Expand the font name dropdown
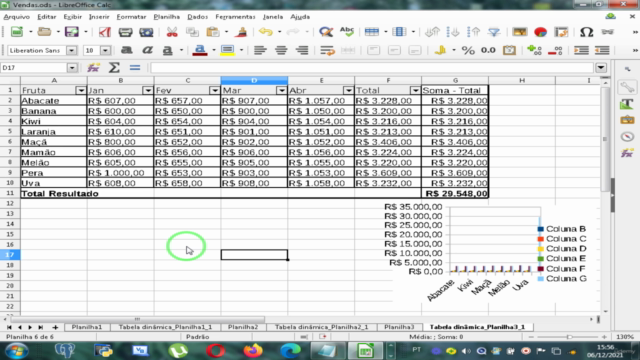This screenshot has width=640, height=360. tap(71, 50)
